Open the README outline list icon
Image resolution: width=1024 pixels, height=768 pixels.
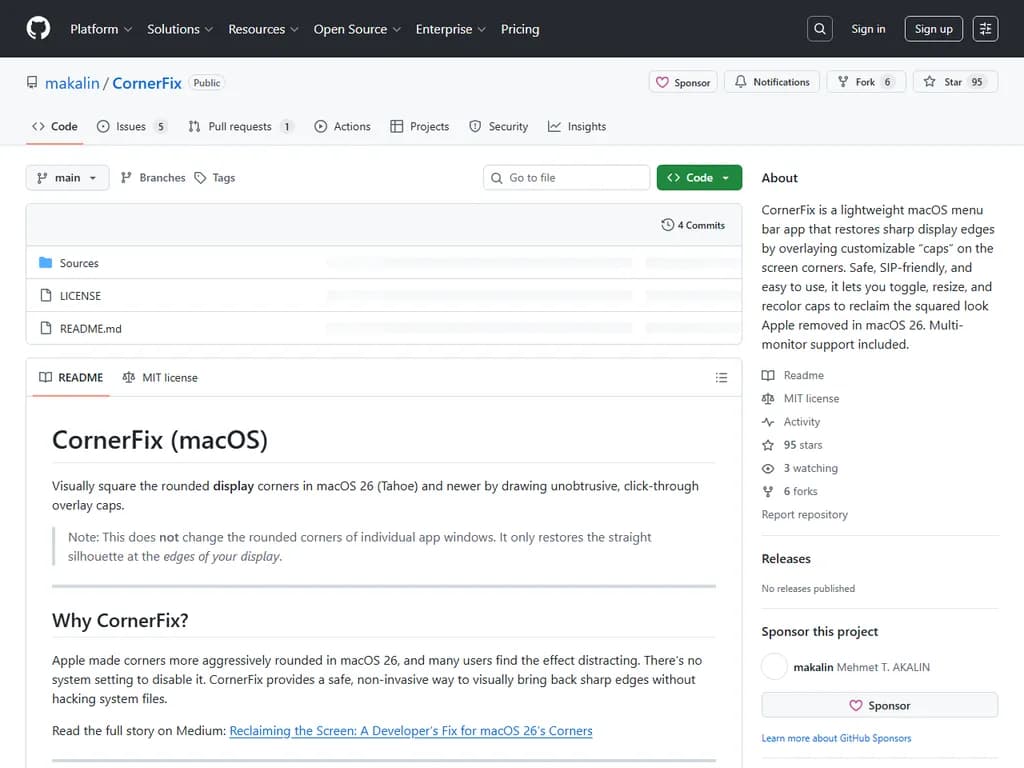point(721,378)
